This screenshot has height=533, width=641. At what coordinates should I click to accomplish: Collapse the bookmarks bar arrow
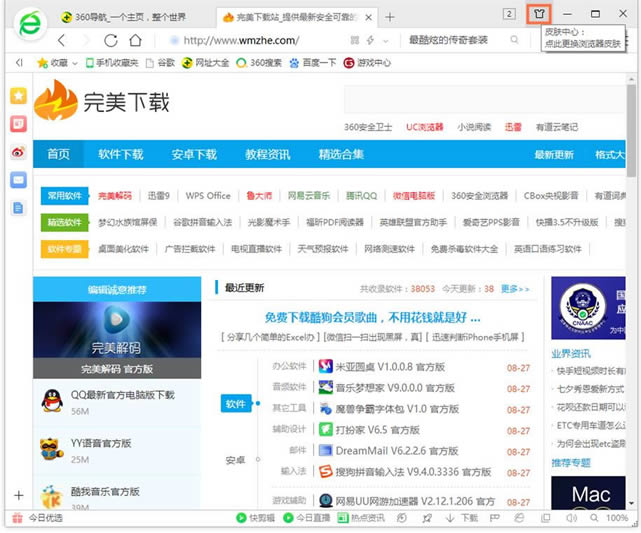click(18, 63)
